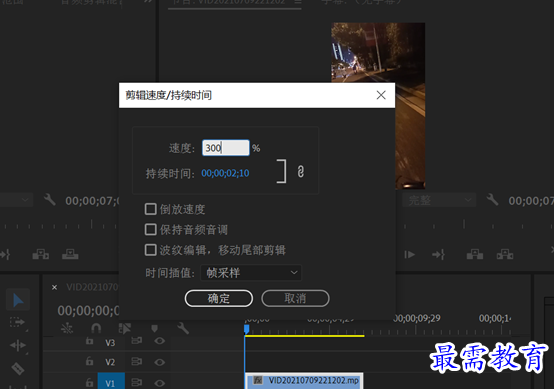Enable the 保持音频音调 checkbox
The width and height of the screenshot is (554, 389).
(151, 229)
